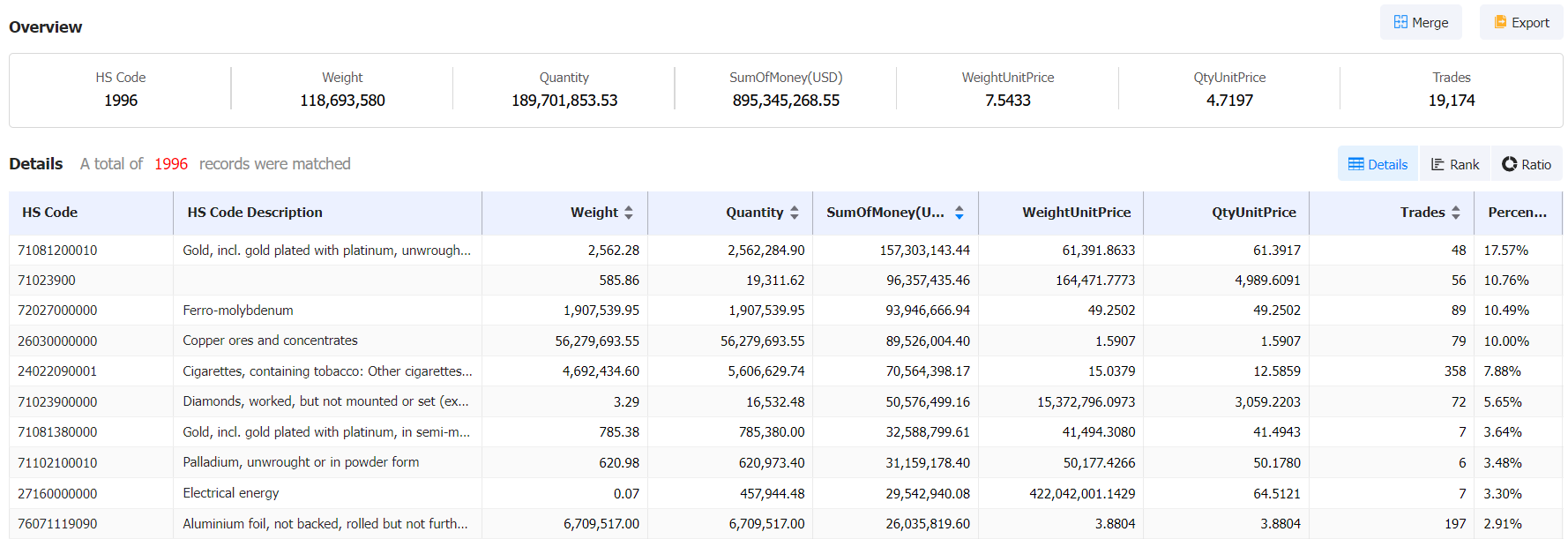This screenshot has width=1568, height=539.
Task: Click the Percentage column header
Action: point(1517,213)
